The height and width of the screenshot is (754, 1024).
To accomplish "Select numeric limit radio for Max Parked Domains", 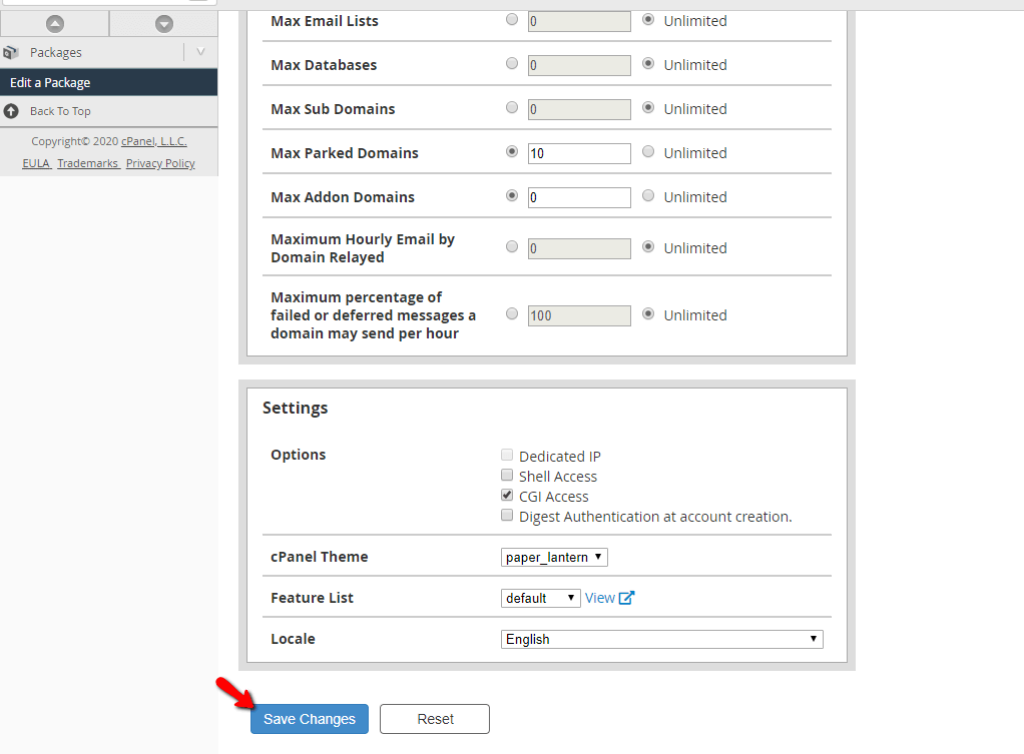I will (512, 151).
